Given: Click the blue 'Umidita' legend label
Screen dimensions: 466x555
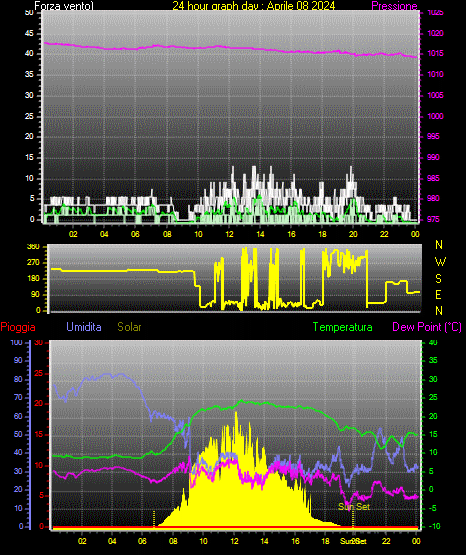Looking at the screenshot, I should [84, 327].
